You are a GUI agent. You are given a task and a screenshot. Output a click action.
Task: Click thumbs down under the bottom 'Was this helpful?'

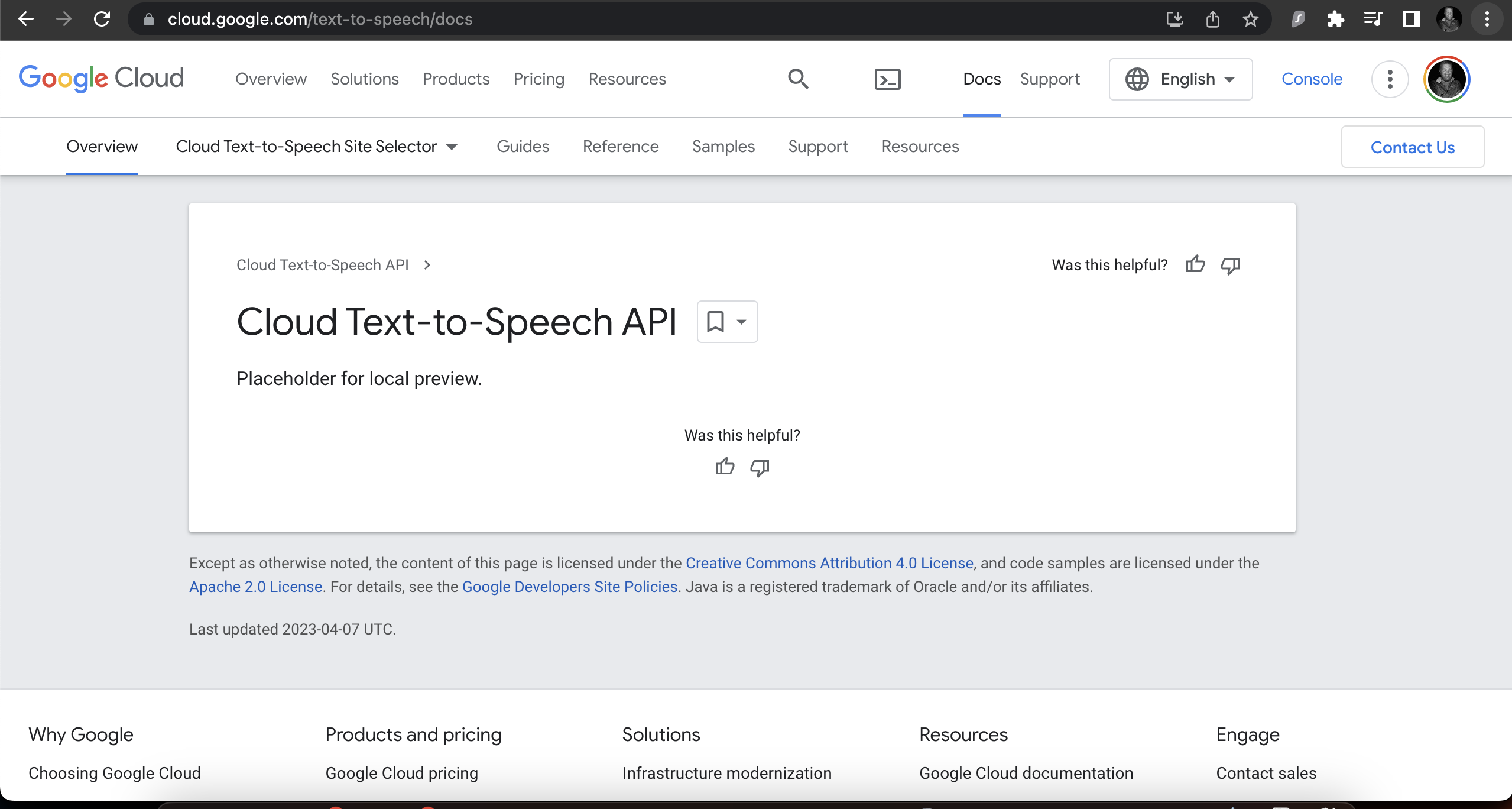coord(760,468)
